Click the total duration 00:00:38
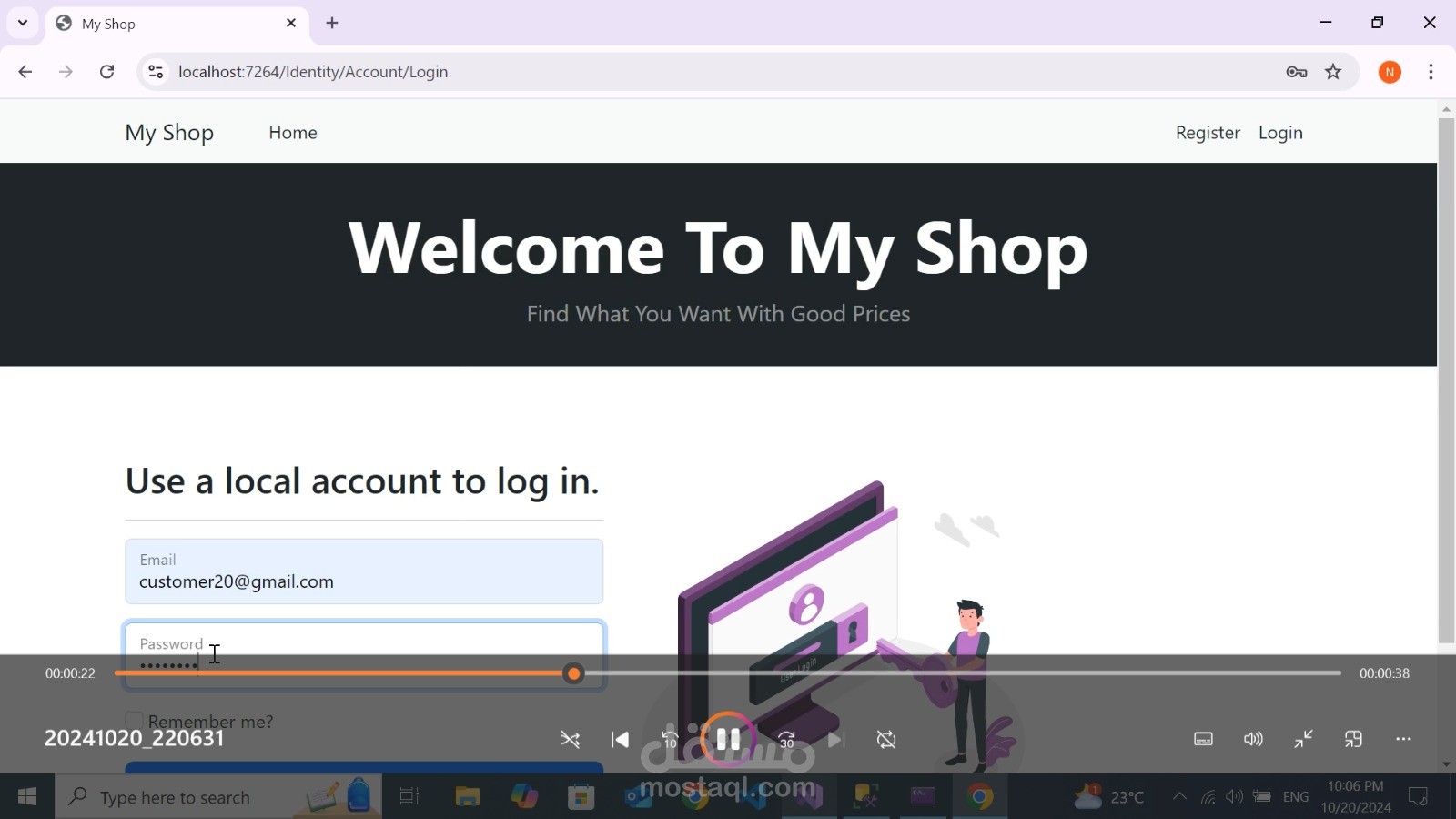 pos(1384,673)
